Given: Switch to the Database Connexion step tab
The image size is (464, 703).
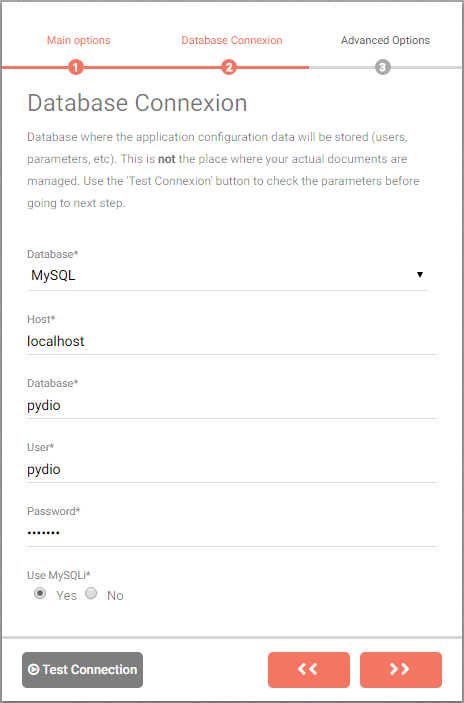Looking at the screenshot, I should pyautogui.click(x=232, y=40).
